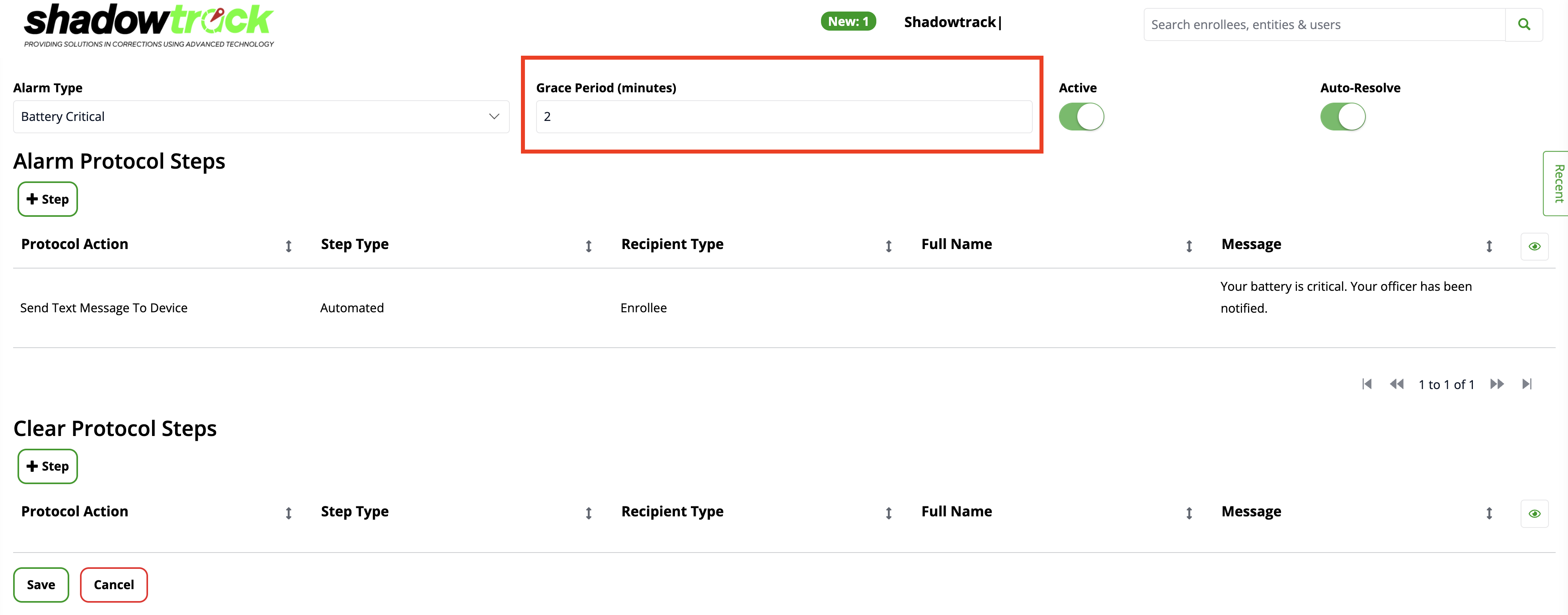Open the Alarm Type dropdown
This screenshot has height=615, width=1568.
click(x=261, y=117)
